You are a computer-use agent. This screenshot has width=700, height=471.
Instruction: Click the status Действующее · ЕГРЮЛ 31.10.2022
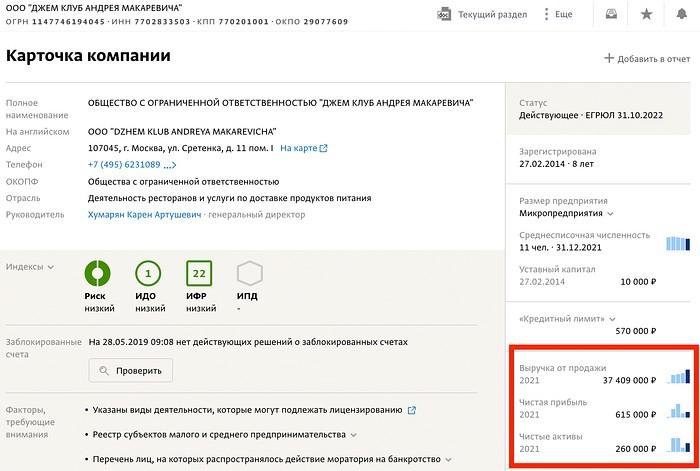591,115
